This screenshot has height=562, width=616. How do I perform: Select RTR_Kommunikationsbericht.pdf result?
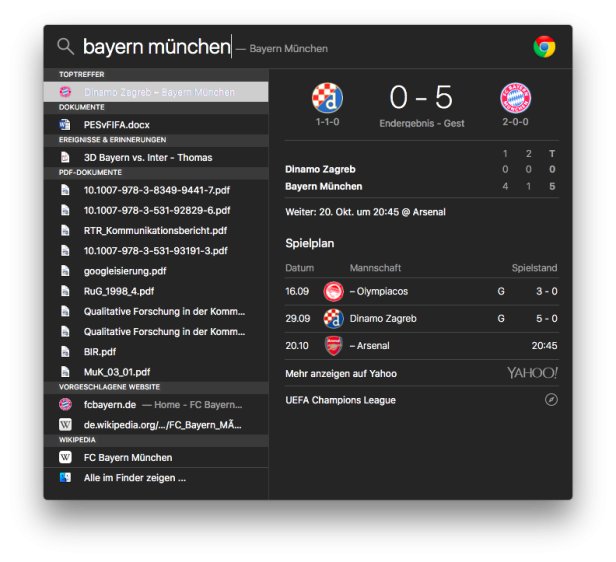click(156, 231)
